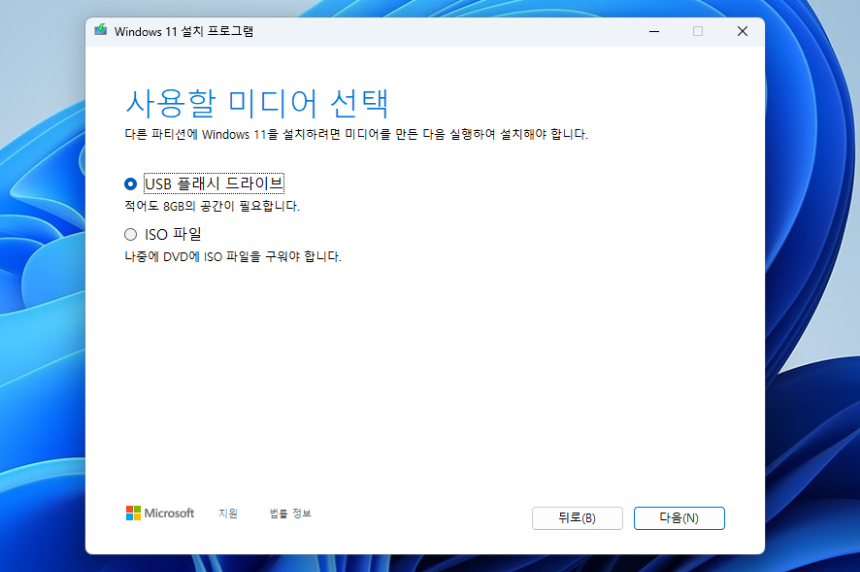Select the USB 플래시 드라이브 radio button
Viewport: 860px width, 572px height.
pyautogui.click(x=130, y=184)
